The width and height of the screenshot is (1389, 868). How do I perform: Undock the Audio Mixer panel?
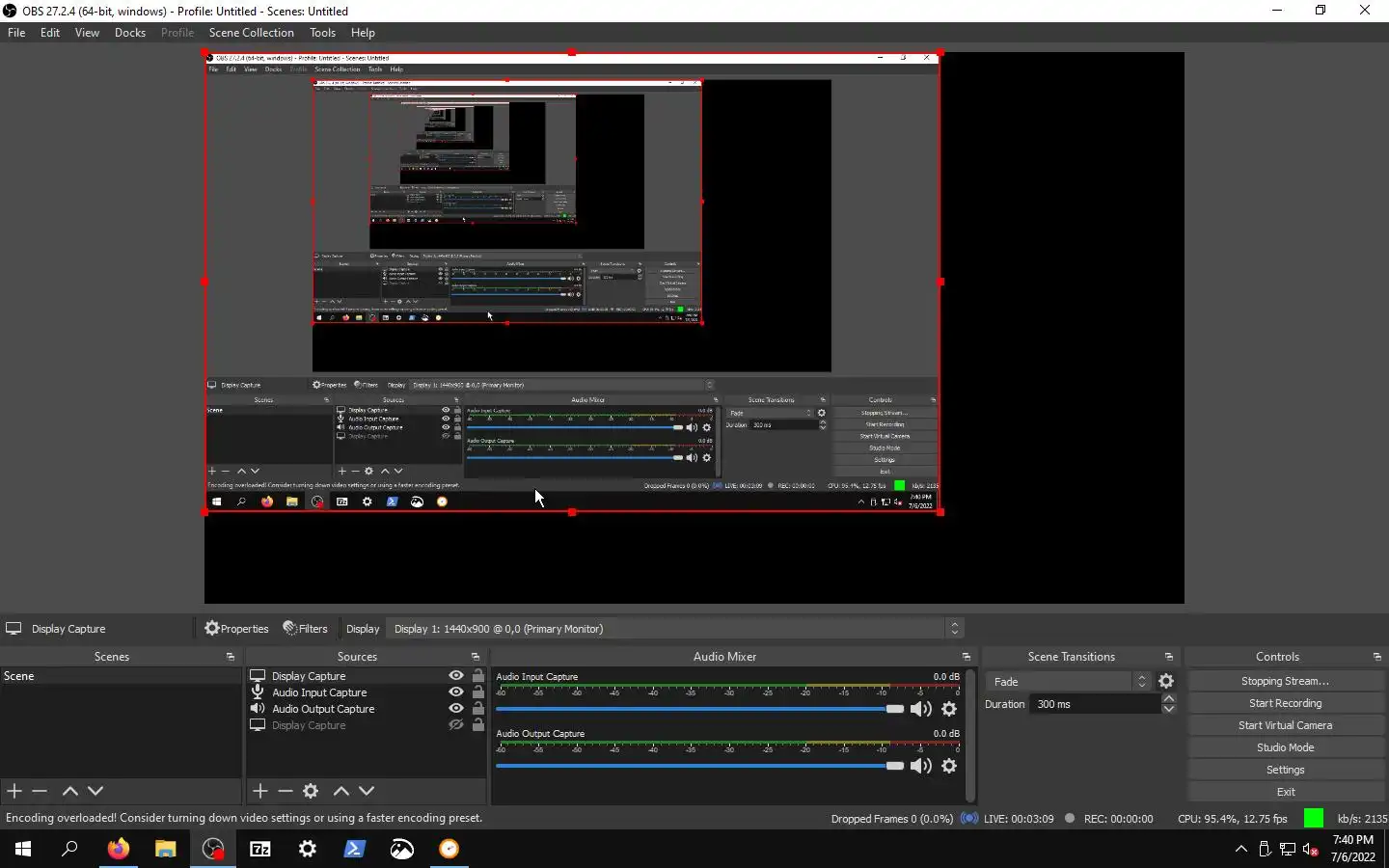967,657
